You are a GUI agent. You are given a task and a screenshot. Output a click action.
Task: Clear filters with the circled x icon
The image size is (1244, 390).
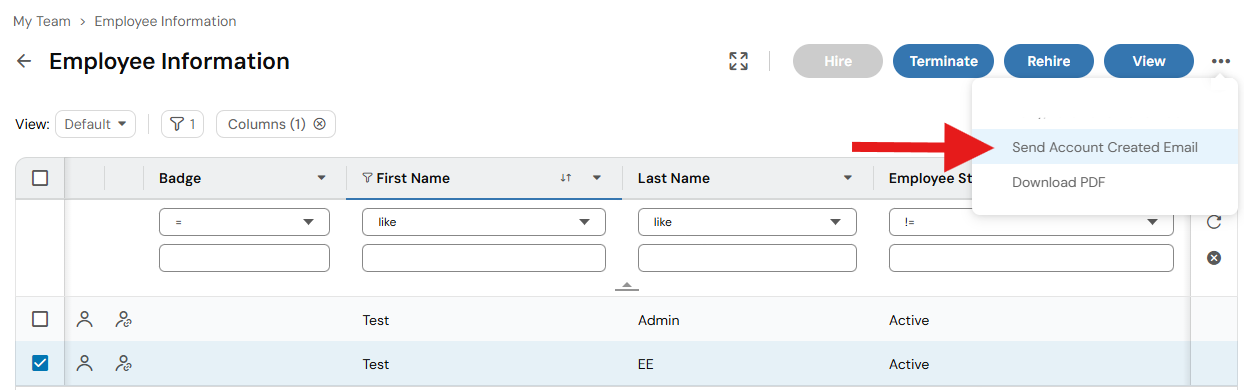pyautogui.click(x=1214, y=258)
